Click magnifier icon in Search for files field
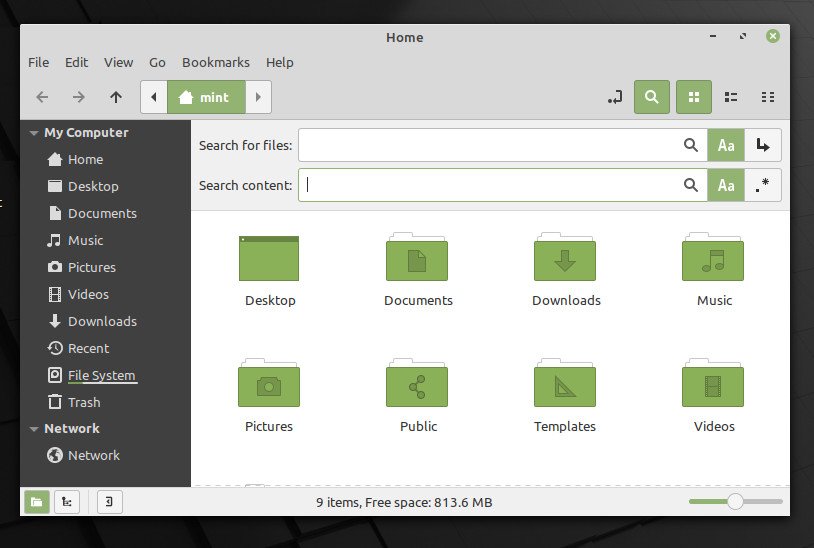 [690, 145]
